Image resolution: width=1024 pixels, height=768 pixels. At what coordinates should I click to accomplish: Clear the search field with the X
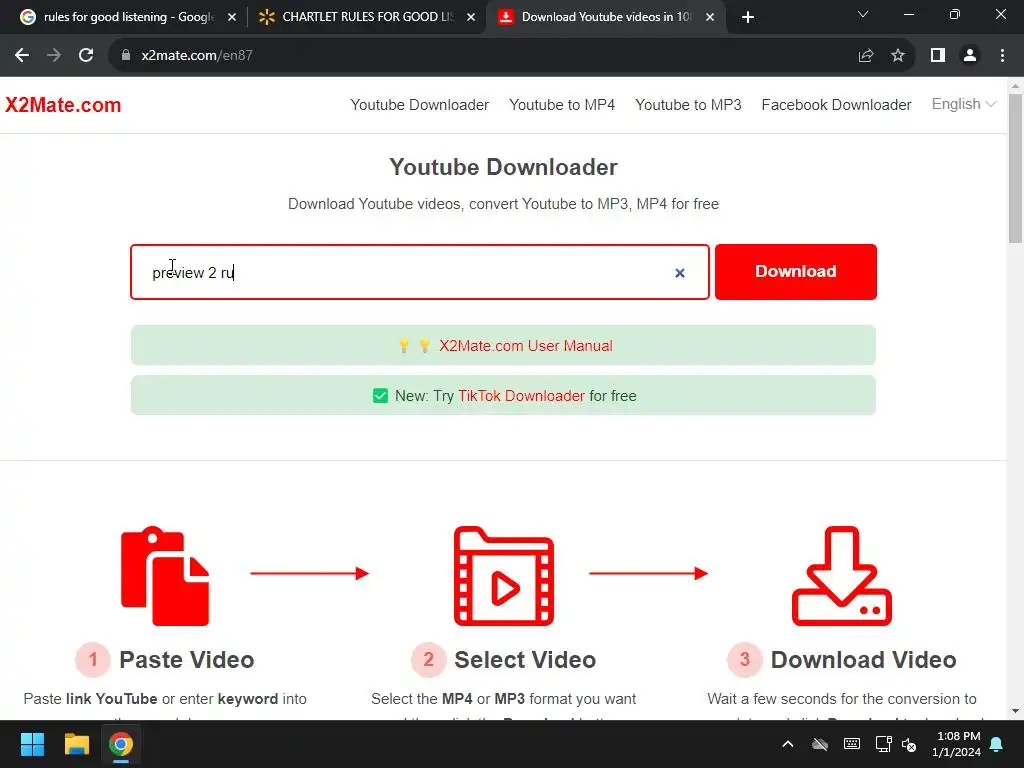(680, 273)
